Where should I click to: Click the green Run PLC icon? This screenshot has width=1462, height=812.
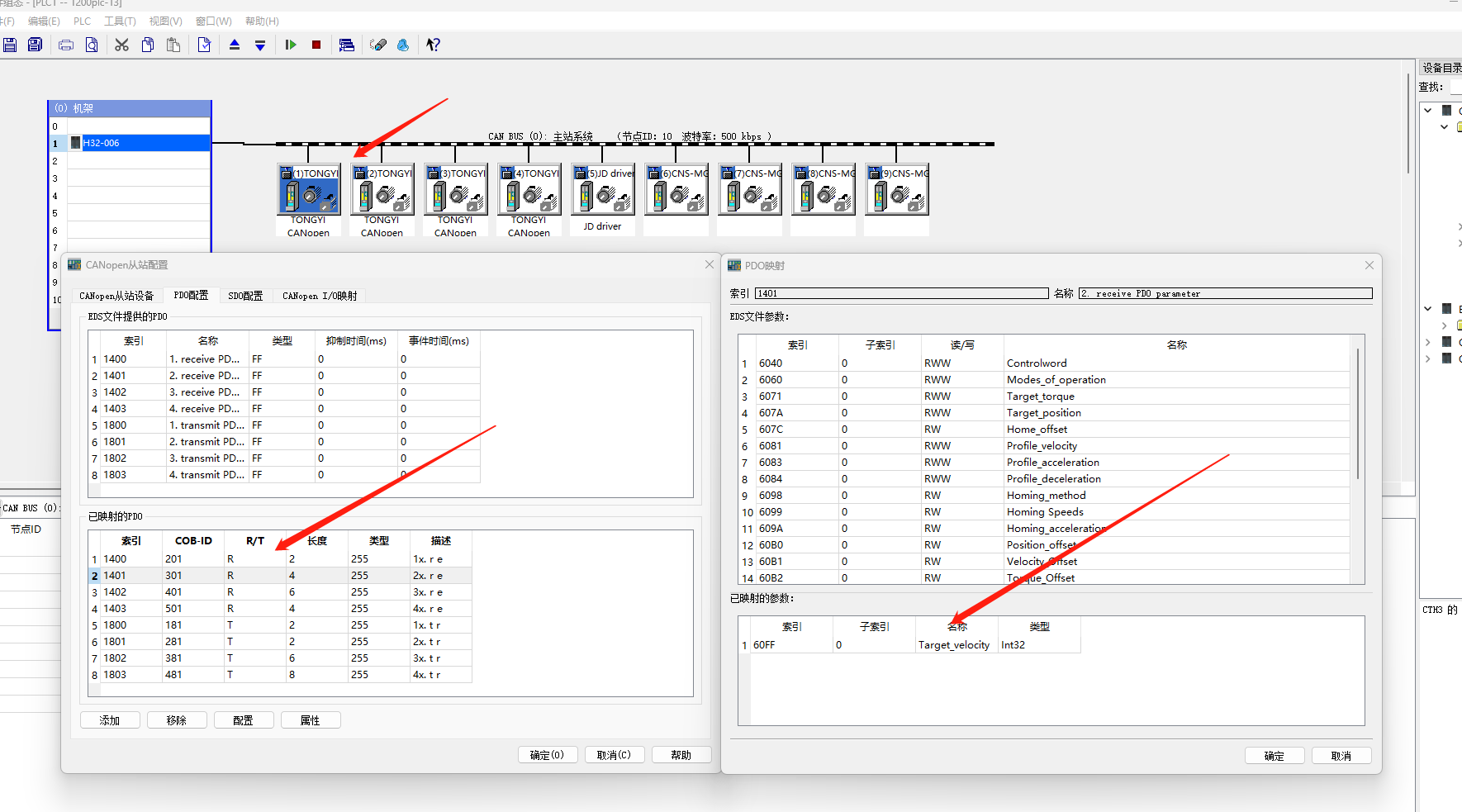click(291, 45)
